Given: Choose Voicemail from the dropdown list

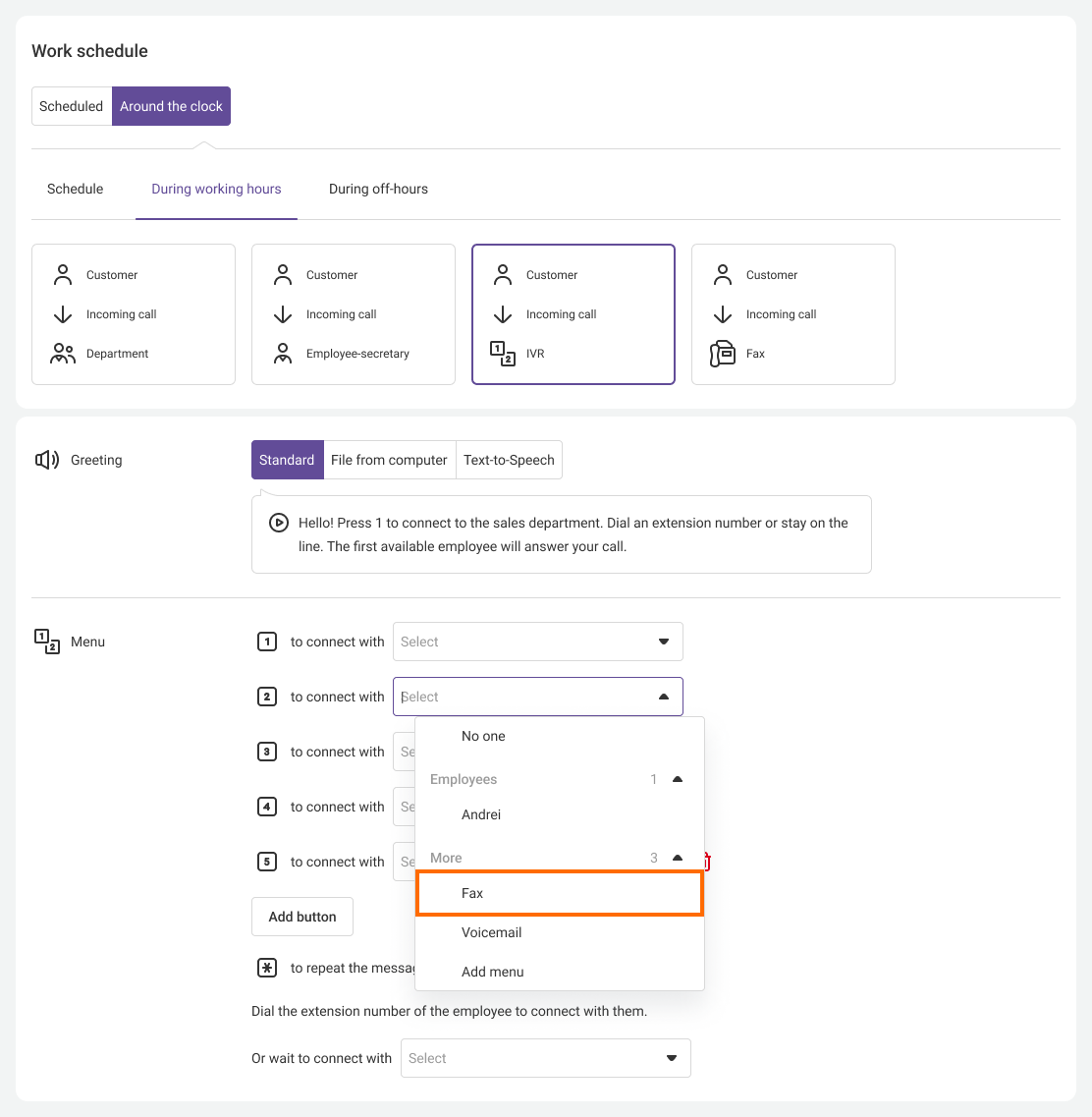Looking at the screenshot, I should pos(491,932).
